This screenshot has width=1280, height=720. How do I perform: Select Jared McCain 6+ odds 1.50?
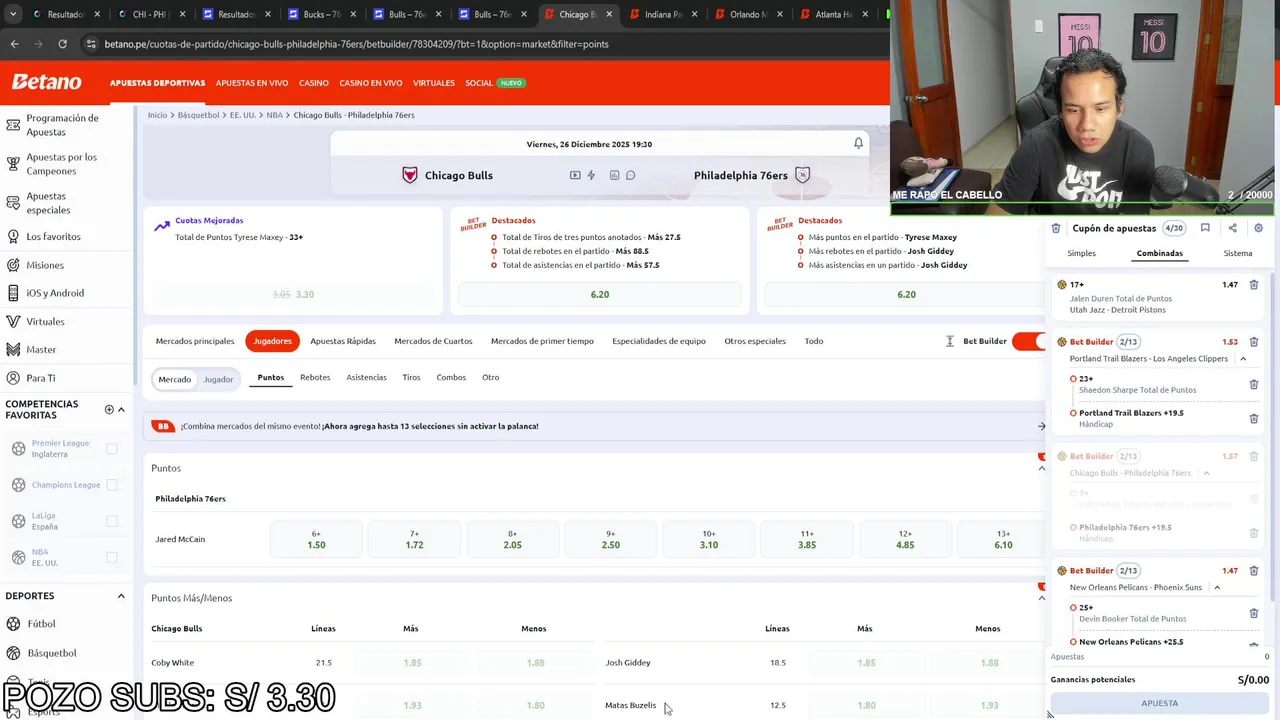click(x=316, y=539)
